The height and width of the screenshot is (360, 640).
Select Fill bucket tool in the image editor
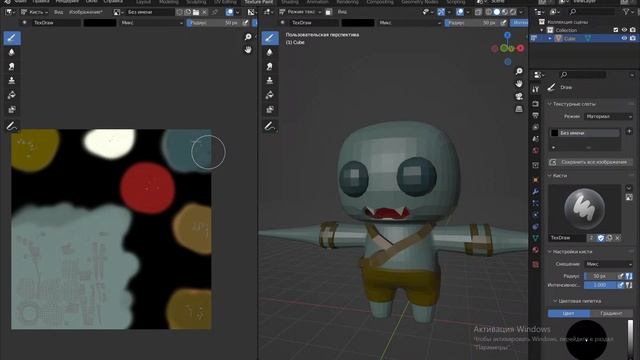pos(12,95)
